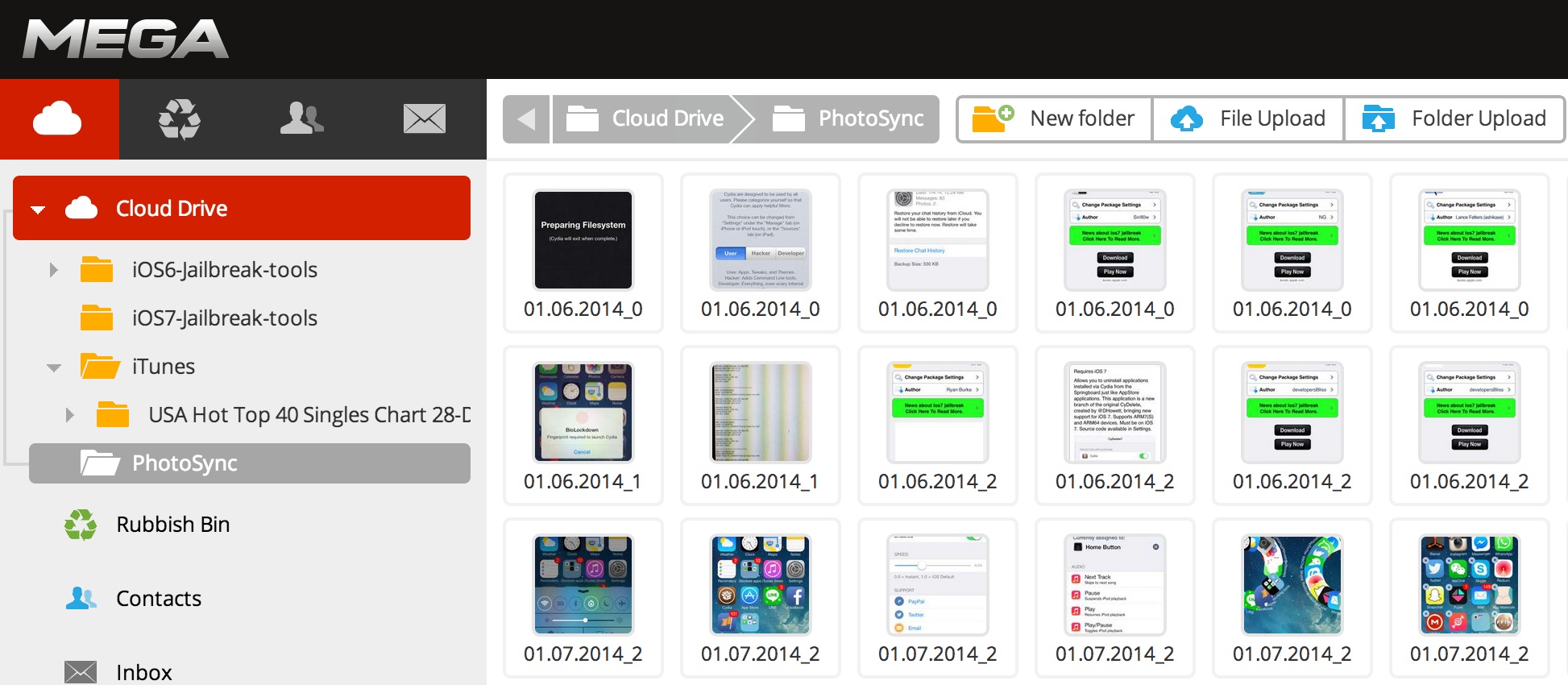Image resolution: width=1568 pixels, height=685 pixels.
Task: Select the Control Center screenshot thumbnail
Action: (x=583, y=585)
